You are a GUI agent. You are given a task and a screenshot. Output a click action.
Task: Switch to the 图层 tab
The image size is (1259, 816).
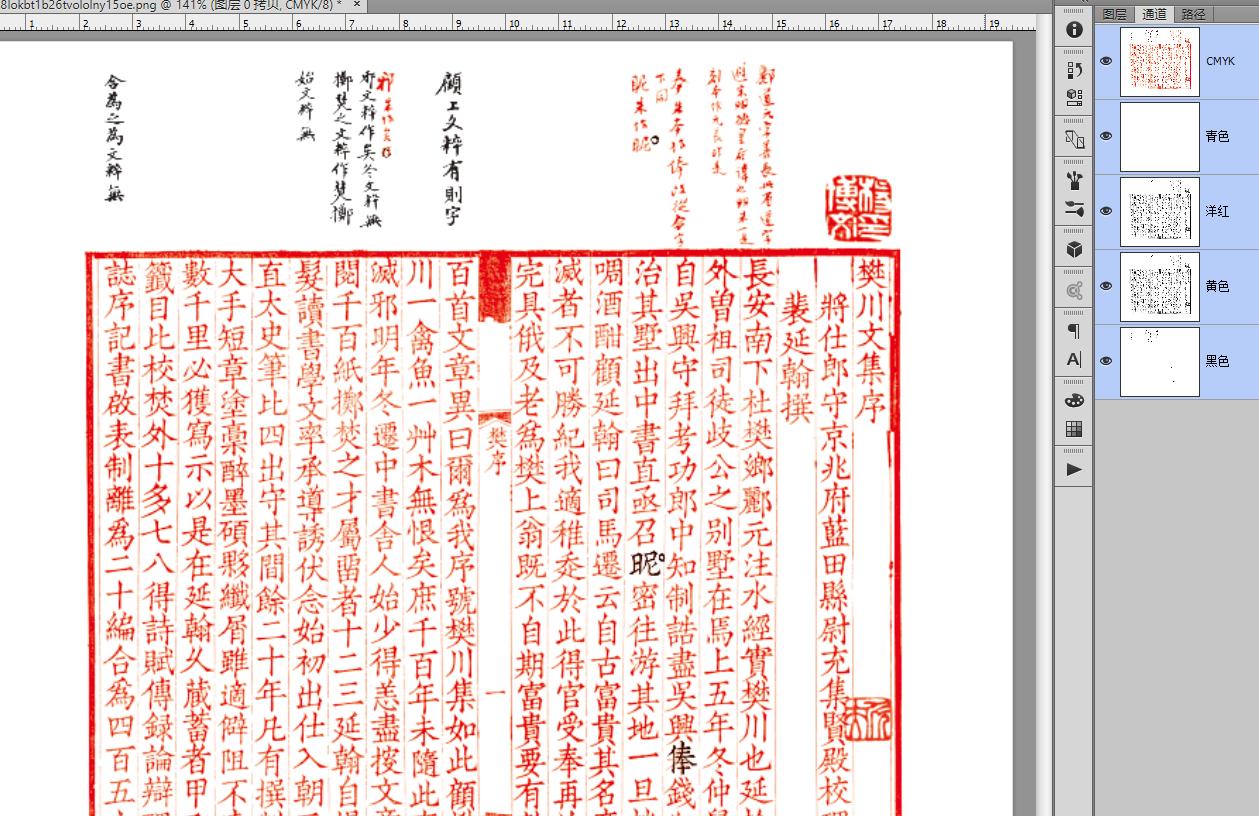(x=1114, y=14)
